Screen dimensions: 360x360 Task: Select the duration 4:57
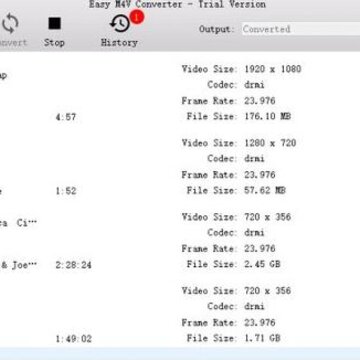click(66, 117)
